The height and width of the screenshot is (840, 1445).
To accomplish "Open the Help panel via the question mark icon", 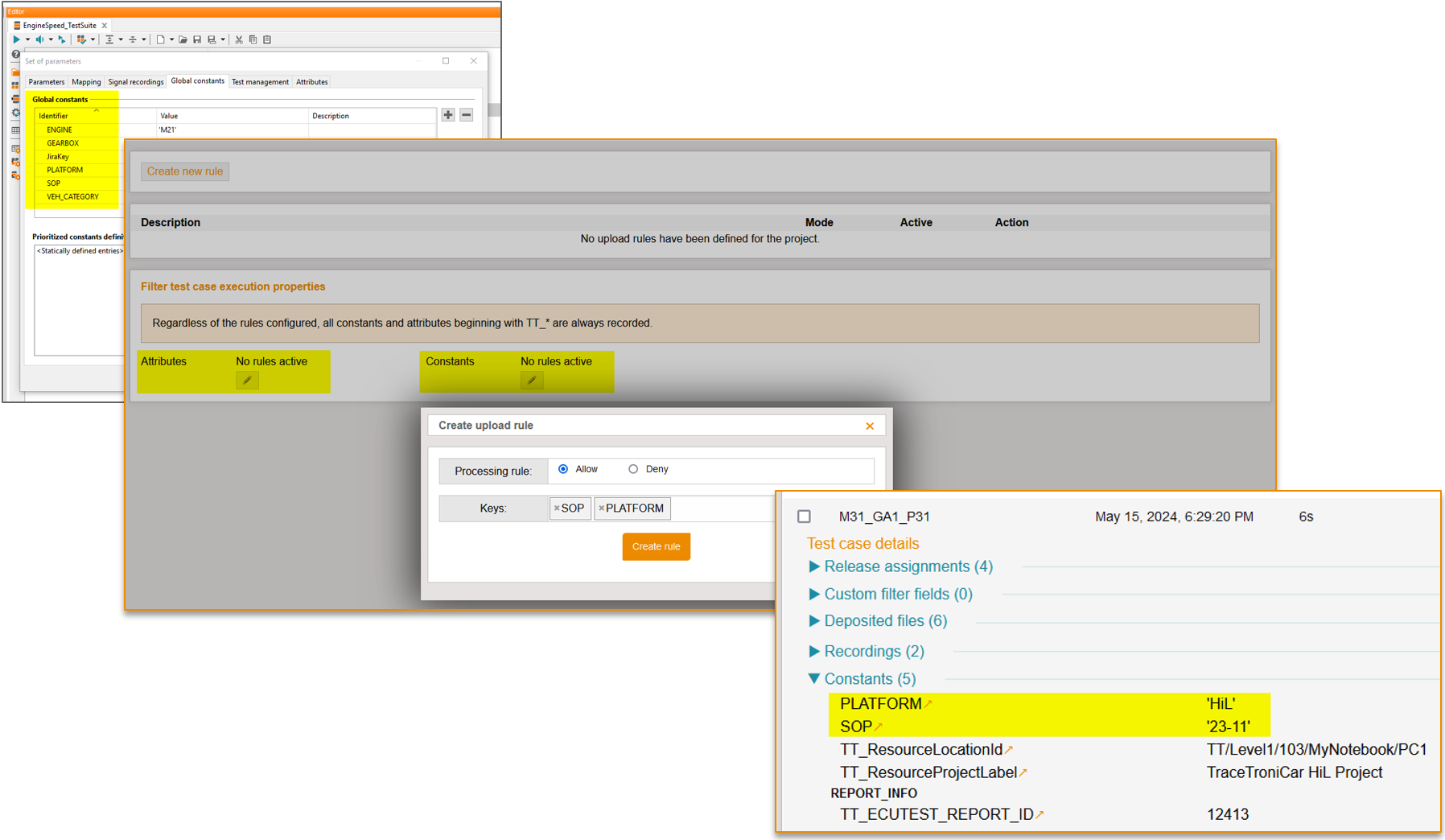I will tap(15, 55).
